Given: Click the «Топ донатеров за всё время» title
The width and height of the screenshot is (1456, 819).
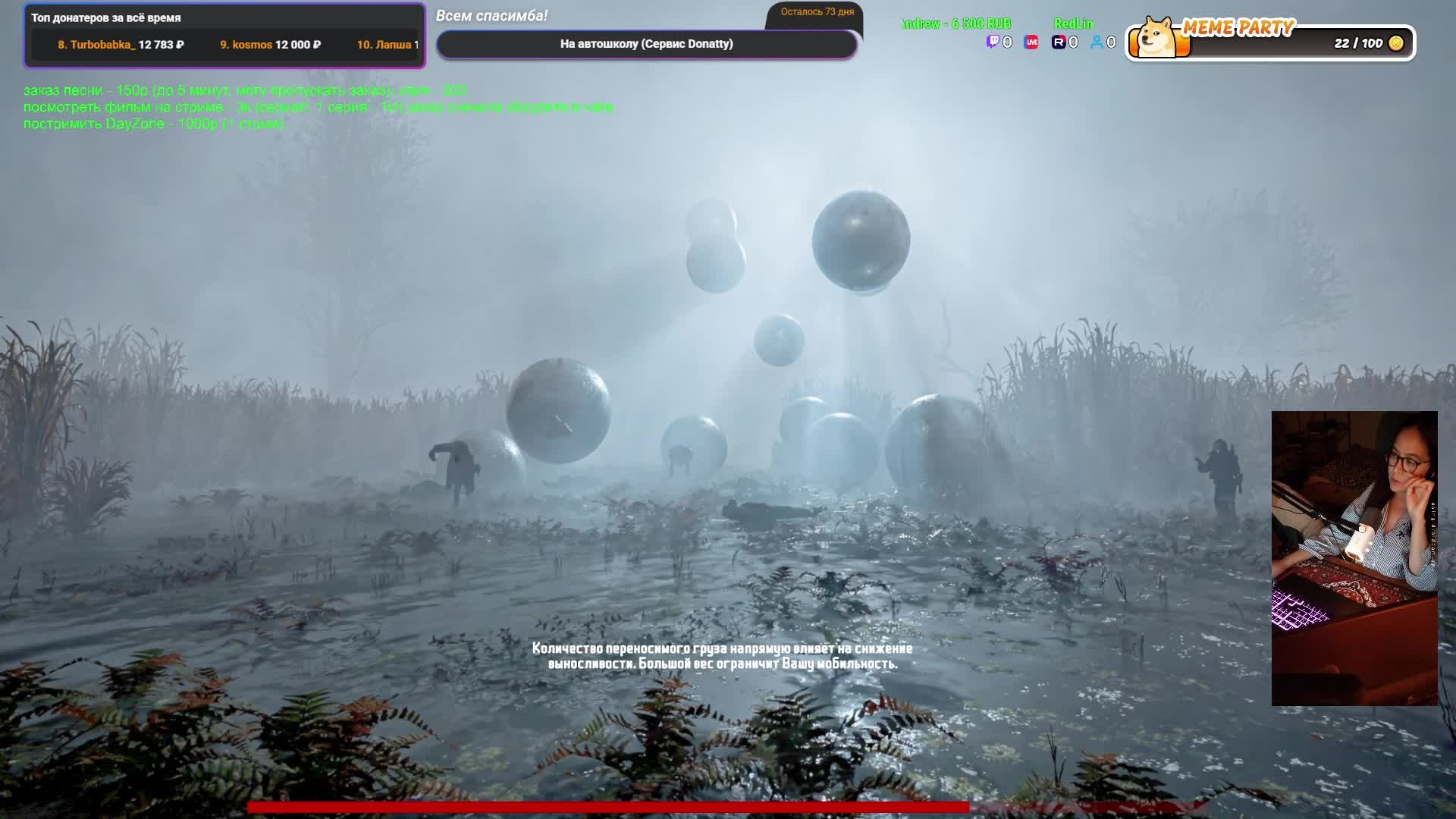Looking at the screenshot, I should 106,17.
